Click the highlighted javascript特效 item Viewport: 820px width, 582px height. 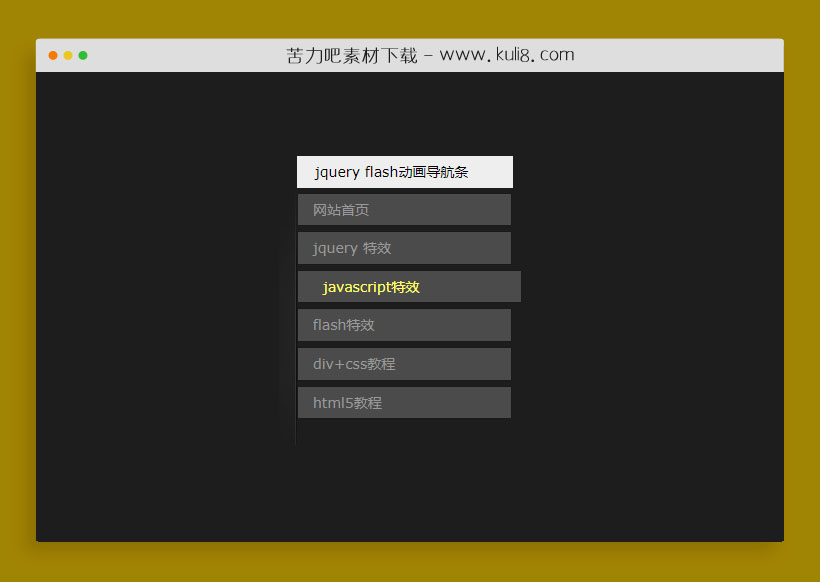409,287
